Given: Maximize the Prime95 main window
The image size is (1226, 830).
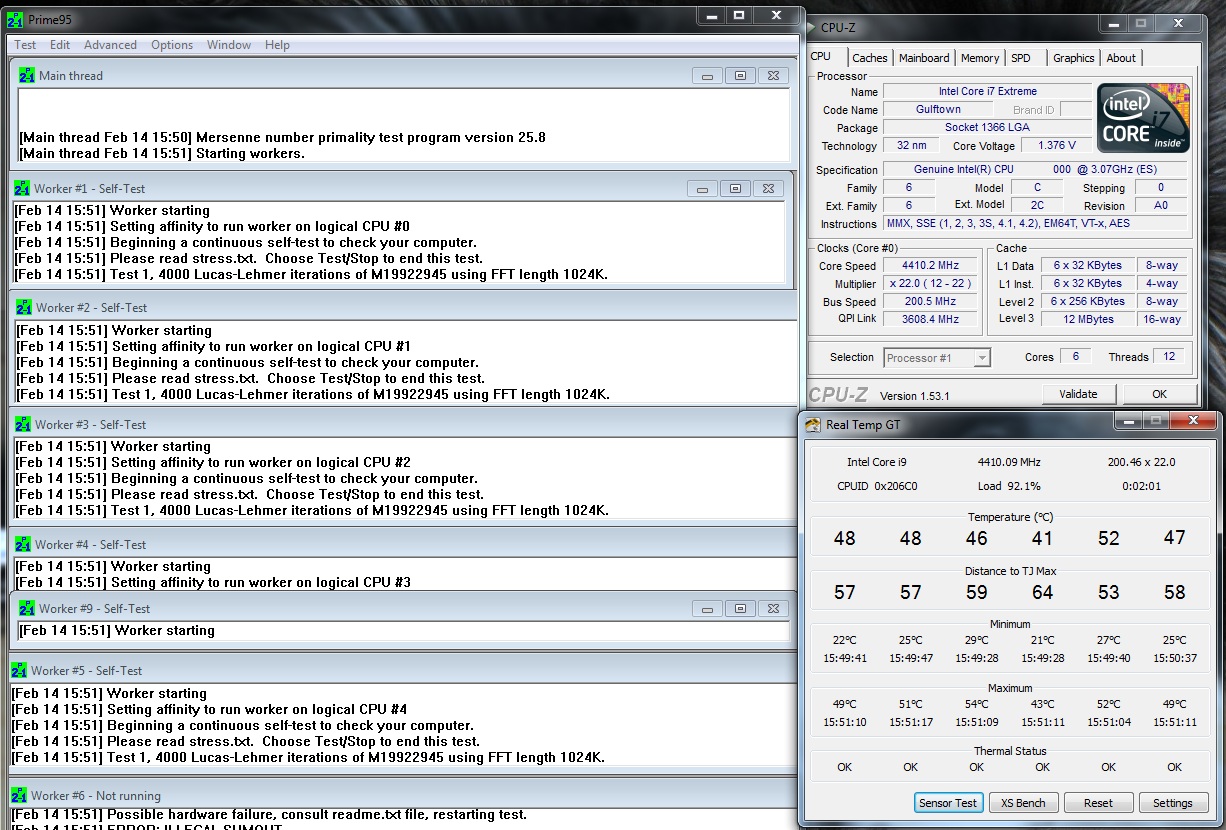Looking at the screenshot, I should point(738,15).
